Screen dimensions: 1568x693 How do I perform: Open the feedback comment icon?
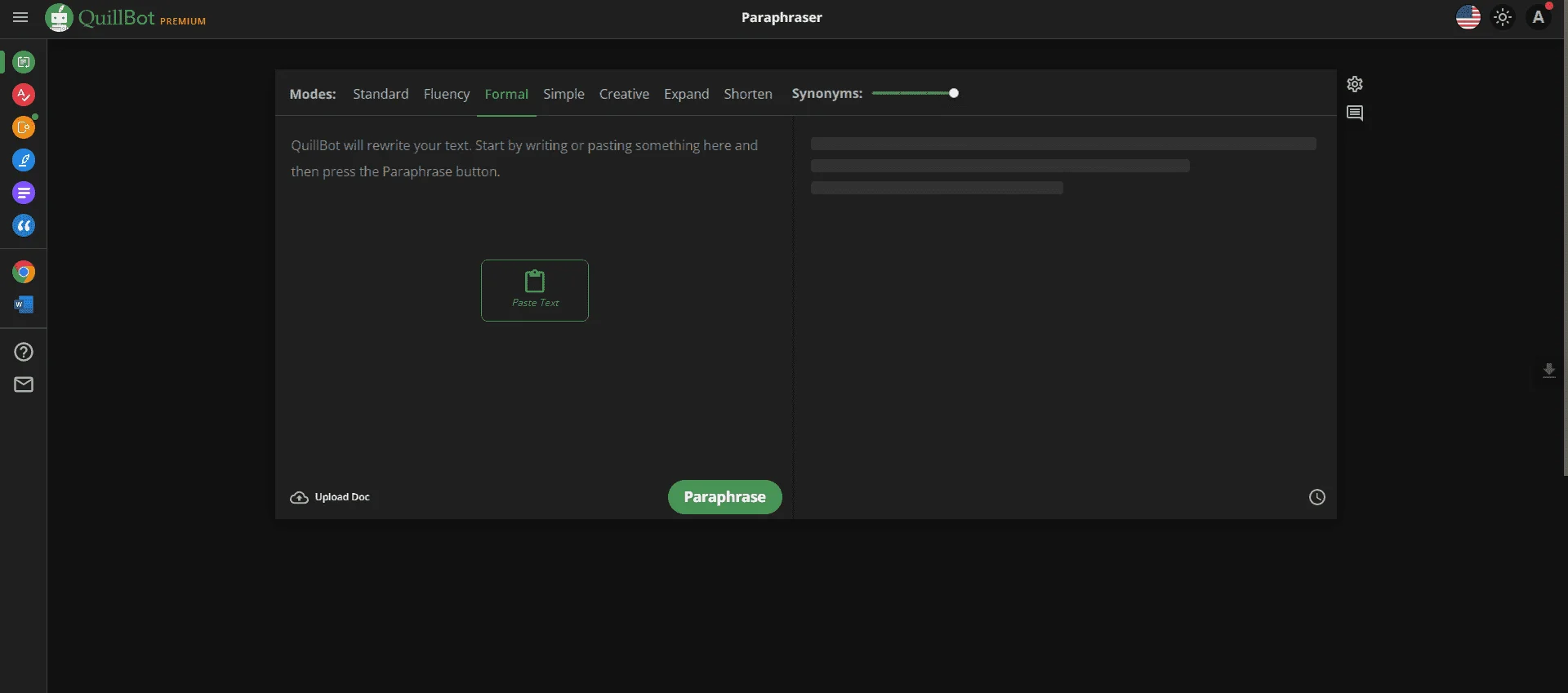coord(1355,113)
